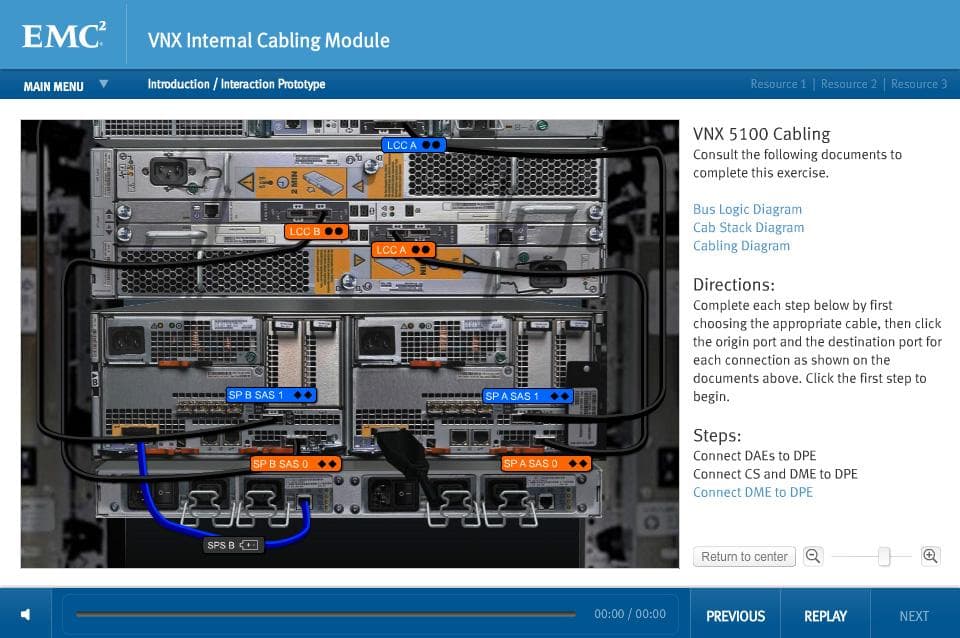960x638 pixels.
Task: Click the SP B SAS 0 port
Action: pyautogui.click(x=295, y=464)
